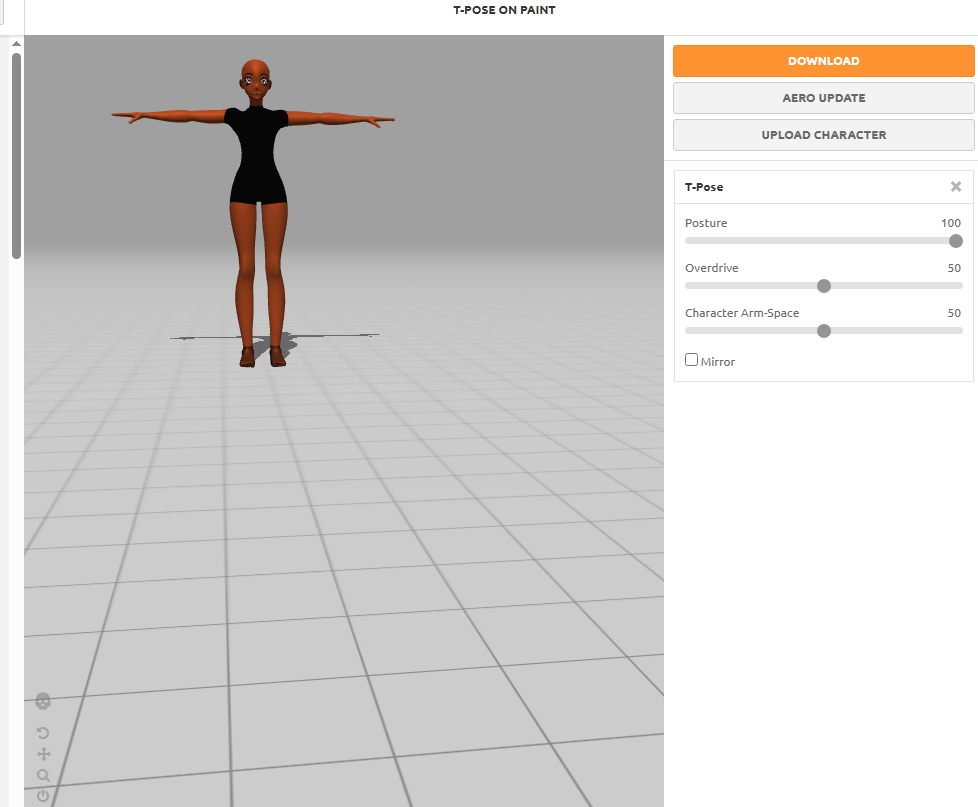978x807 pixels.
Task: Click the Posture slider handle
Action: (956, 241)
